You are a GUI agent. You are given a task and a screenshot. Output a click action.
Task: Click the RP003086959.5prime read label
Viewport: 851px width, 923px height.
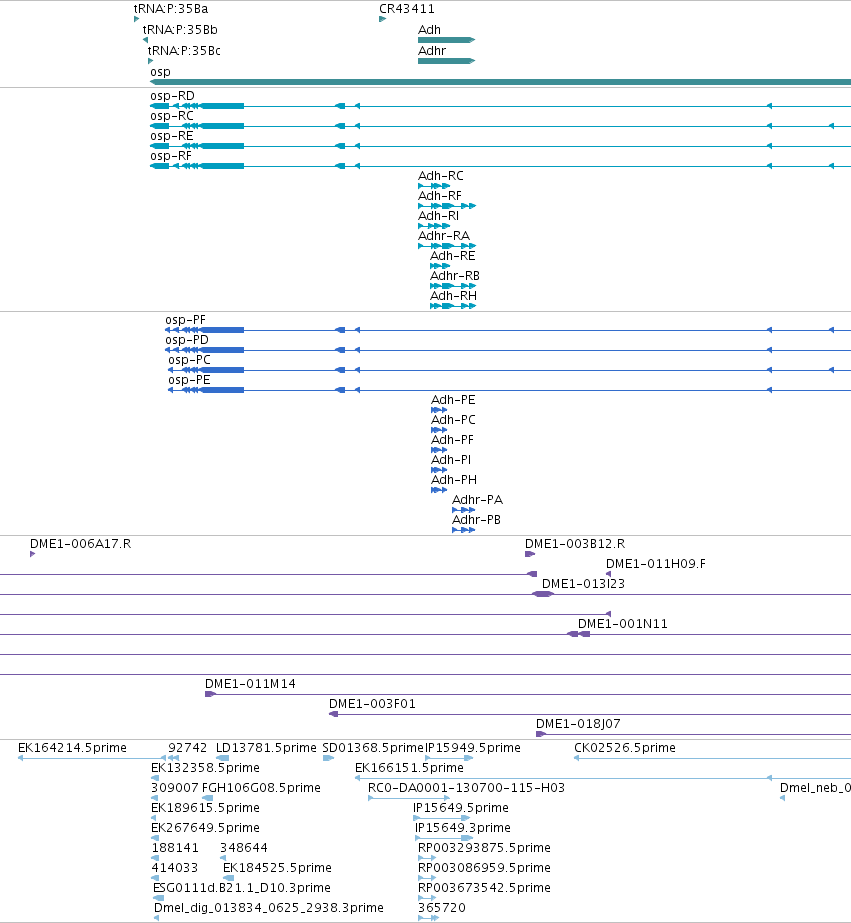[484, 868]
